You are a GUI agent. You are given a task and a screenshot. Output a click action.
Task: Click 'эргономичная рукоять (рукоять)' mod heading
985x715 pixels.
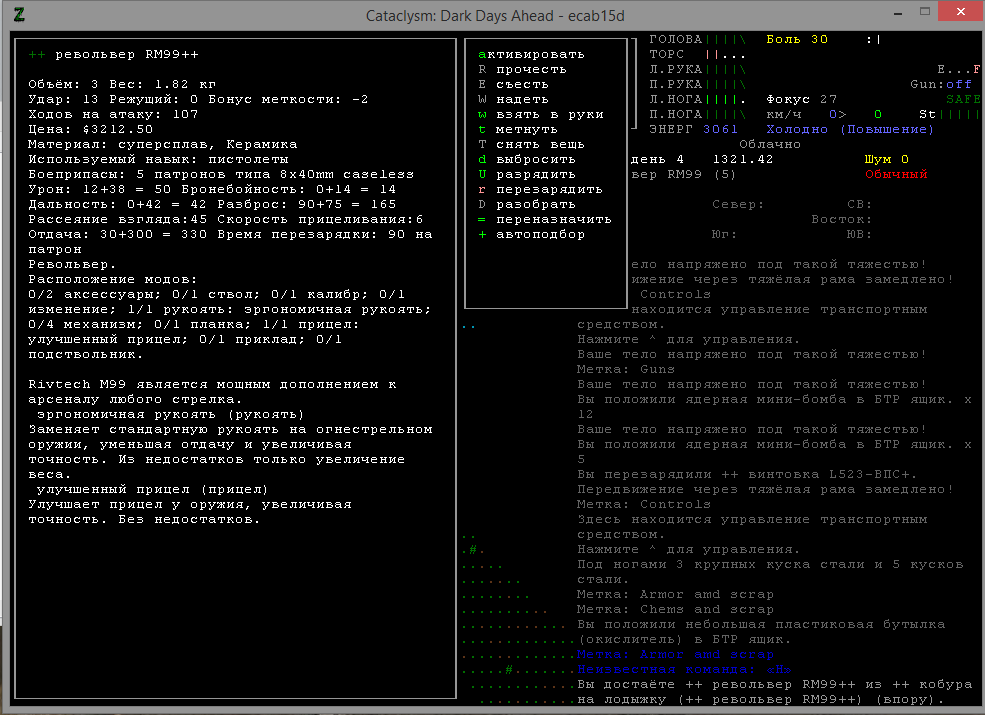[171, 415]
